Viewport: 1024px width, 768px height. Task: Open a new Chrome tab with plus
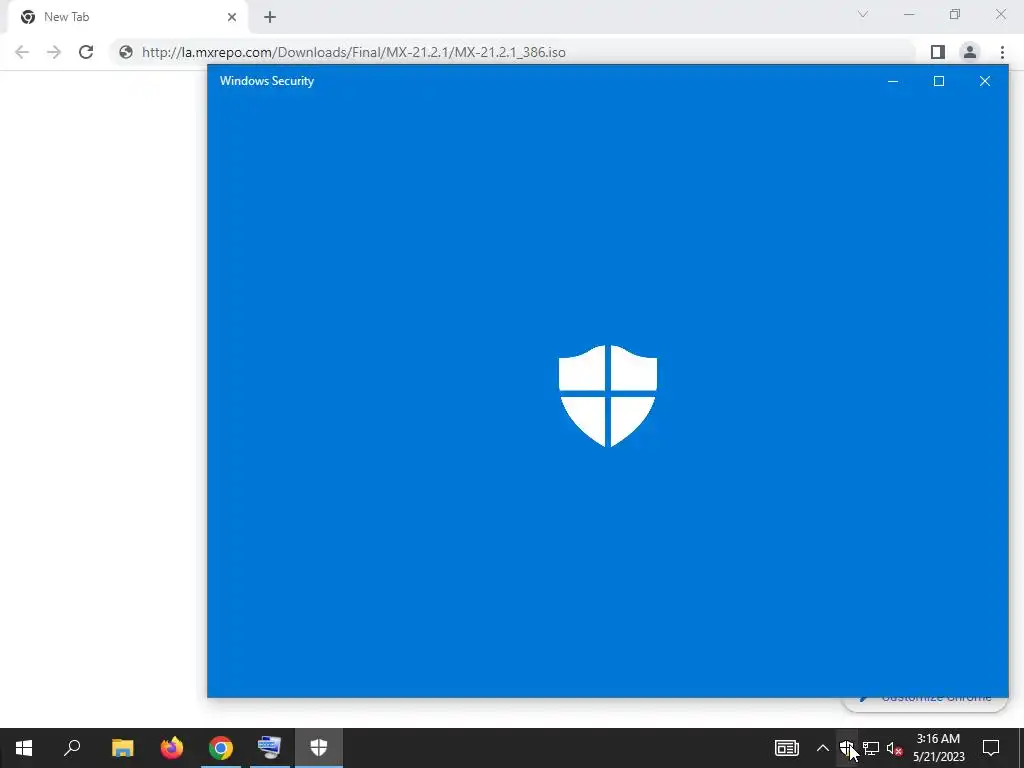[x=270, y=17]
